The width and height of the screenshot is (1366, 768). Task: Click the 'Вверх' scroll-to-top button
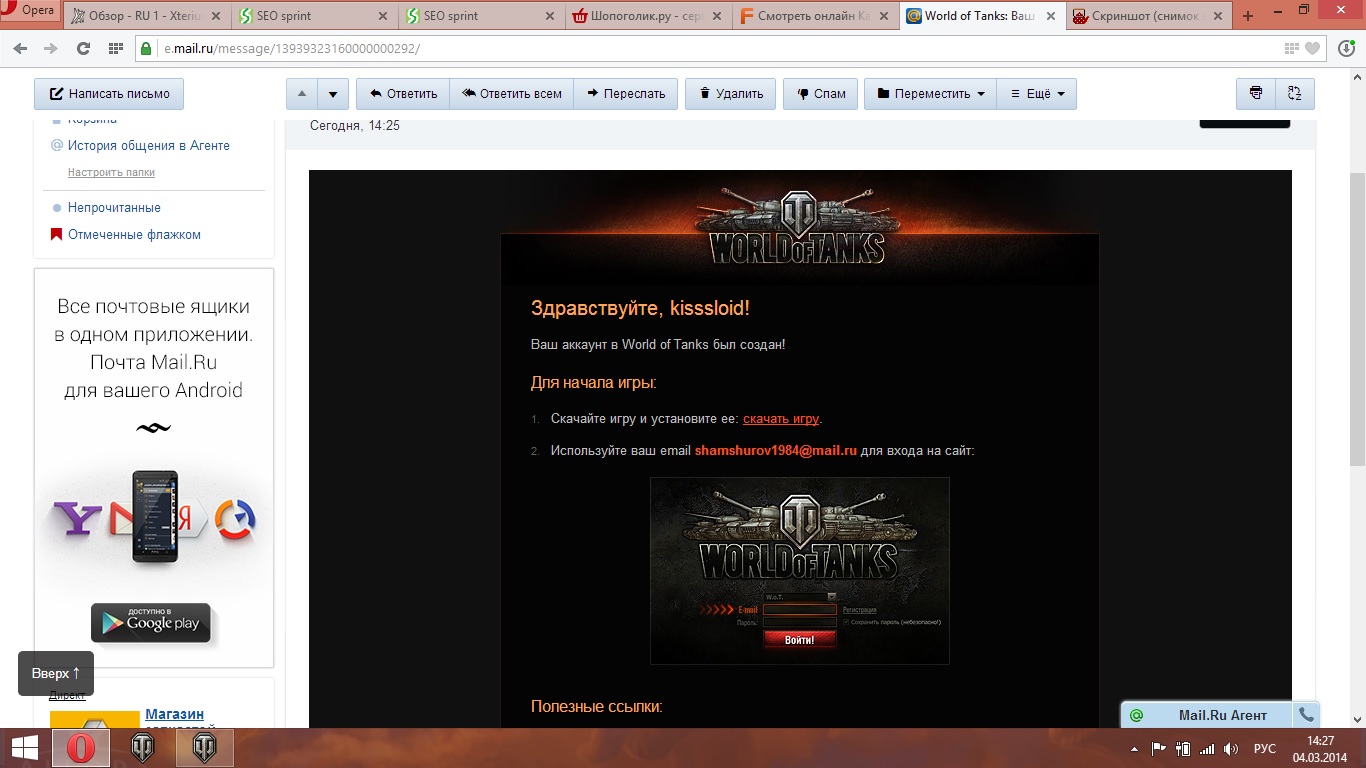[56, 674]
